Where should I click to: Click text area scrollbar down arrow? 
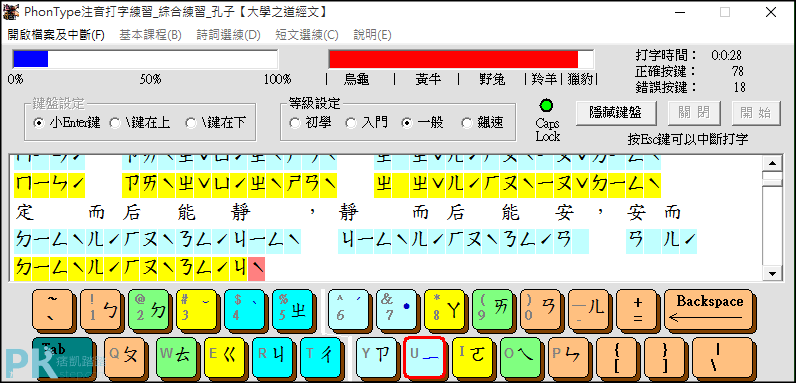(x=773, y=274)
